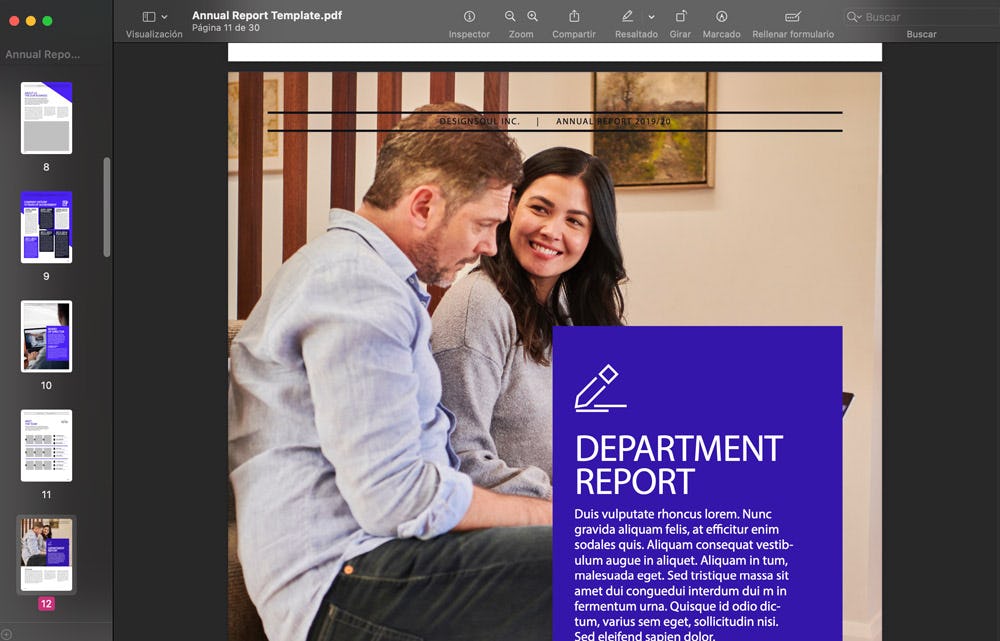Open the Resaltado color dropdown arrow
This screenshot has height=641, width=1000.
click(651, 17)
